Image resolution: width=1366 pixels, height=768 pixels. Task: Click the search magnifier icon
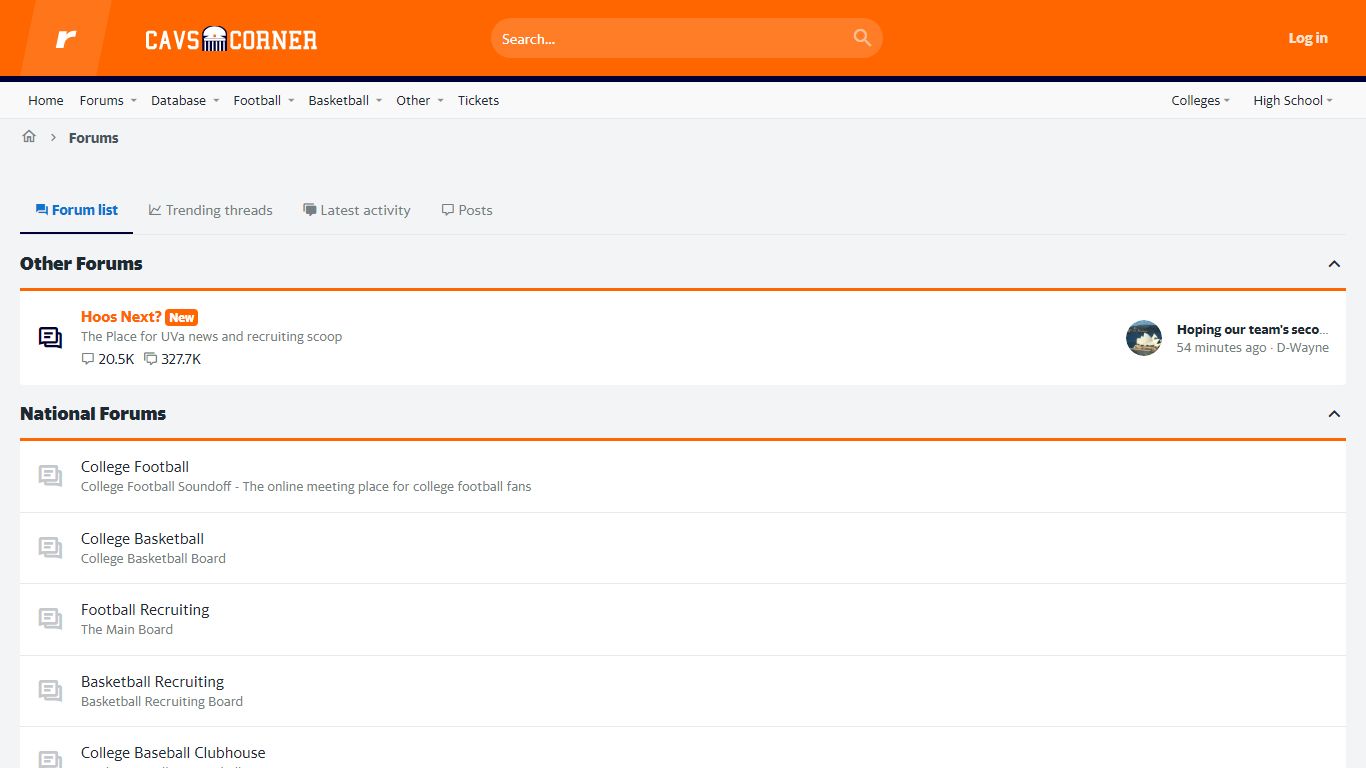coord(862,38)
